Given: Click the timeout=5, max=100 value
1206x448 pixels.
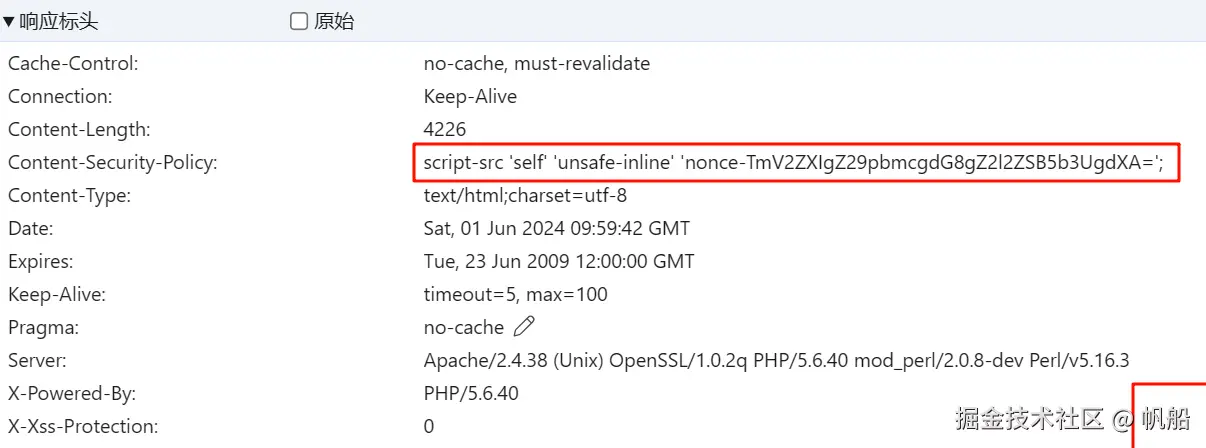Looking at the screenshot, I should coord(515,294).
